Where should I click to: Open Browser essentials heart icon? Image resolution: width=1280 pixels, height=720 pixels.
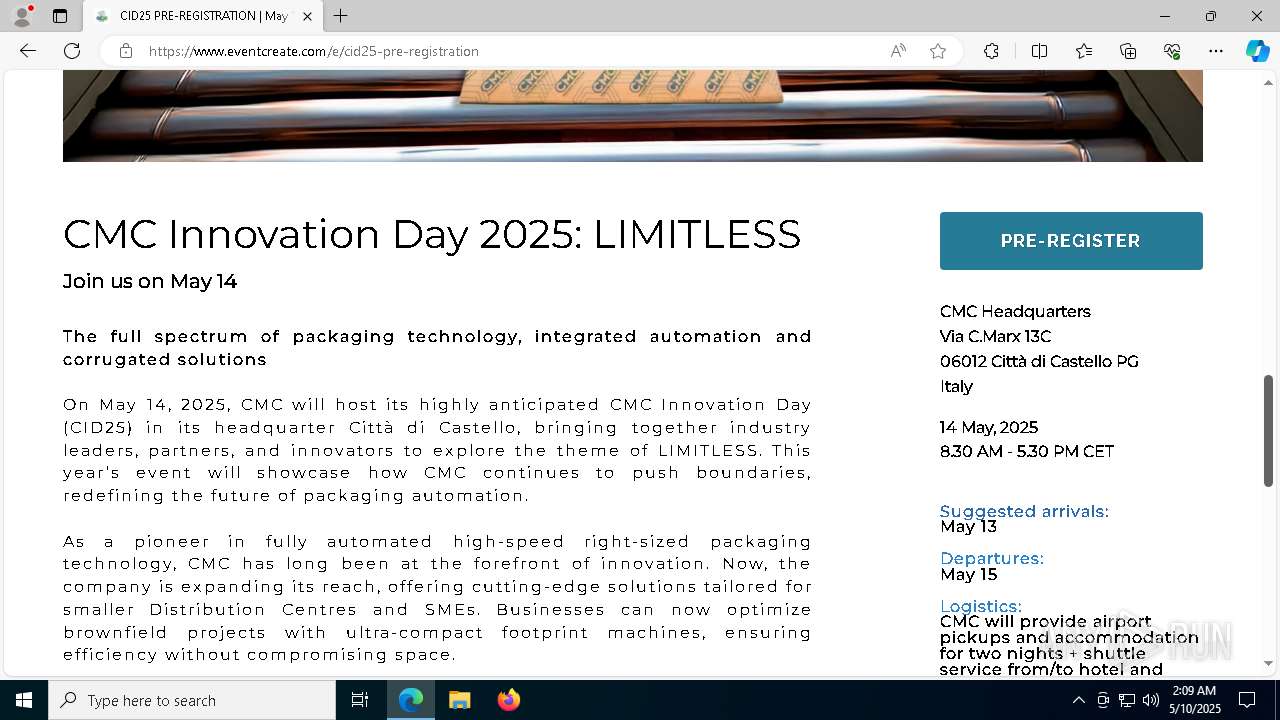pos(1172,51)
